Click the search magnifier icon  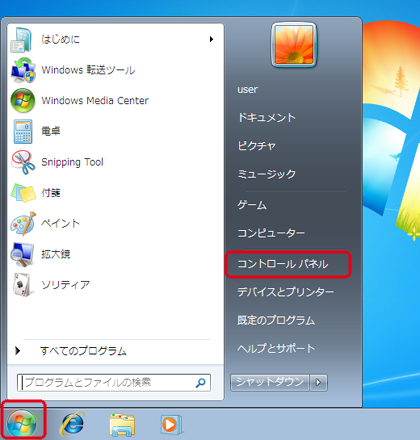tap(201, 383)
